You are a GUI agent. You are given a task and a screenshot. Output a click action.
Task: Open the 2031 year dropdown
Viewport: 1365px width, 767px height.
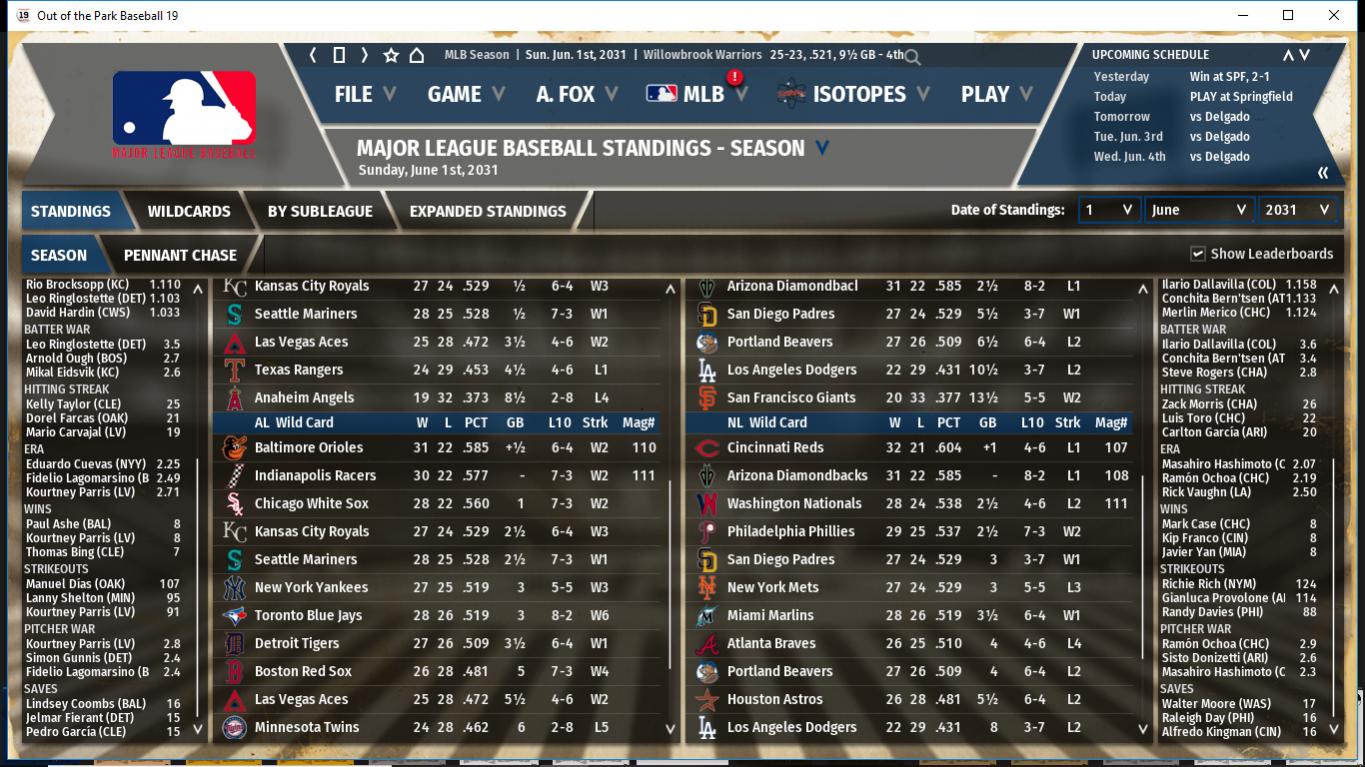[1297, 210]
